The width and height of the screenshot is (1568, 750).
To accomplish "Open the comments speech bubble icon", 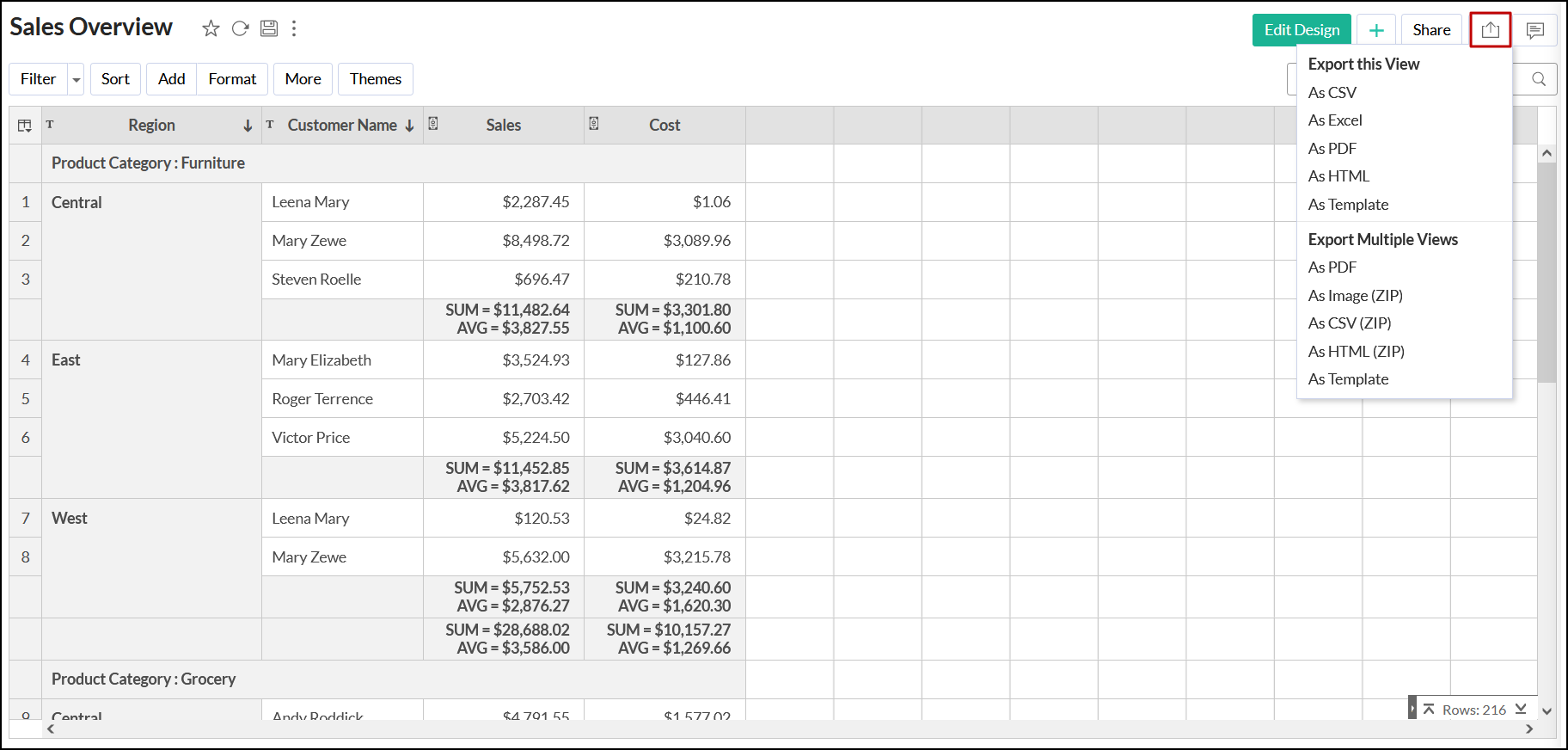I will click(x=1534, y=30).
